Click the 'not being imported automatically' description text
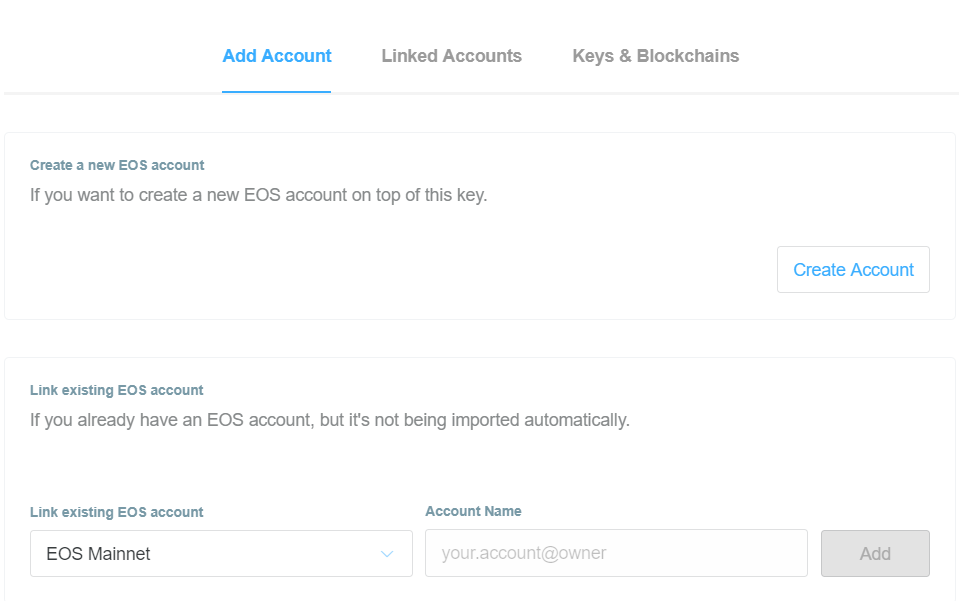This screenshot has width=978, height=601. coord(330,420)
